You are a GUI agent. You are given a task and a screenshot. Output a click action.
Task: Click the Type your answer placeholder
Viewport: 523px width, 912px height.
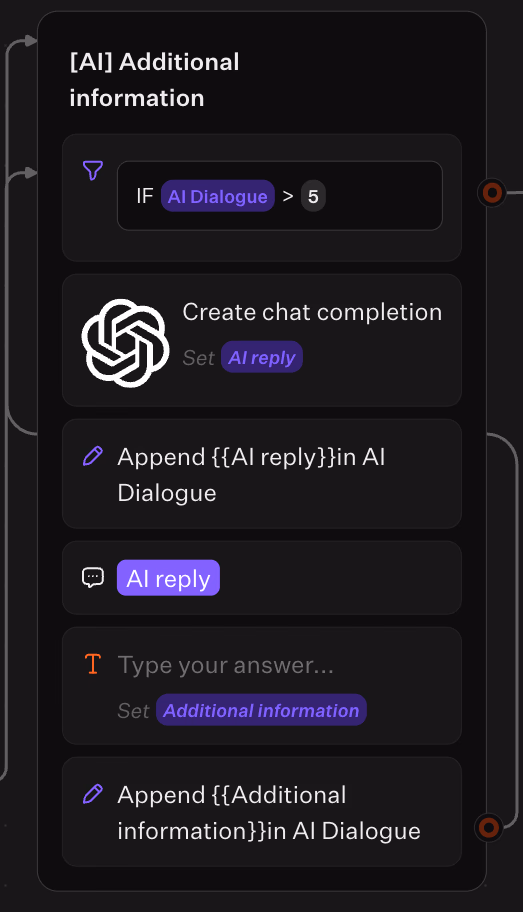[x=226, y=665]
